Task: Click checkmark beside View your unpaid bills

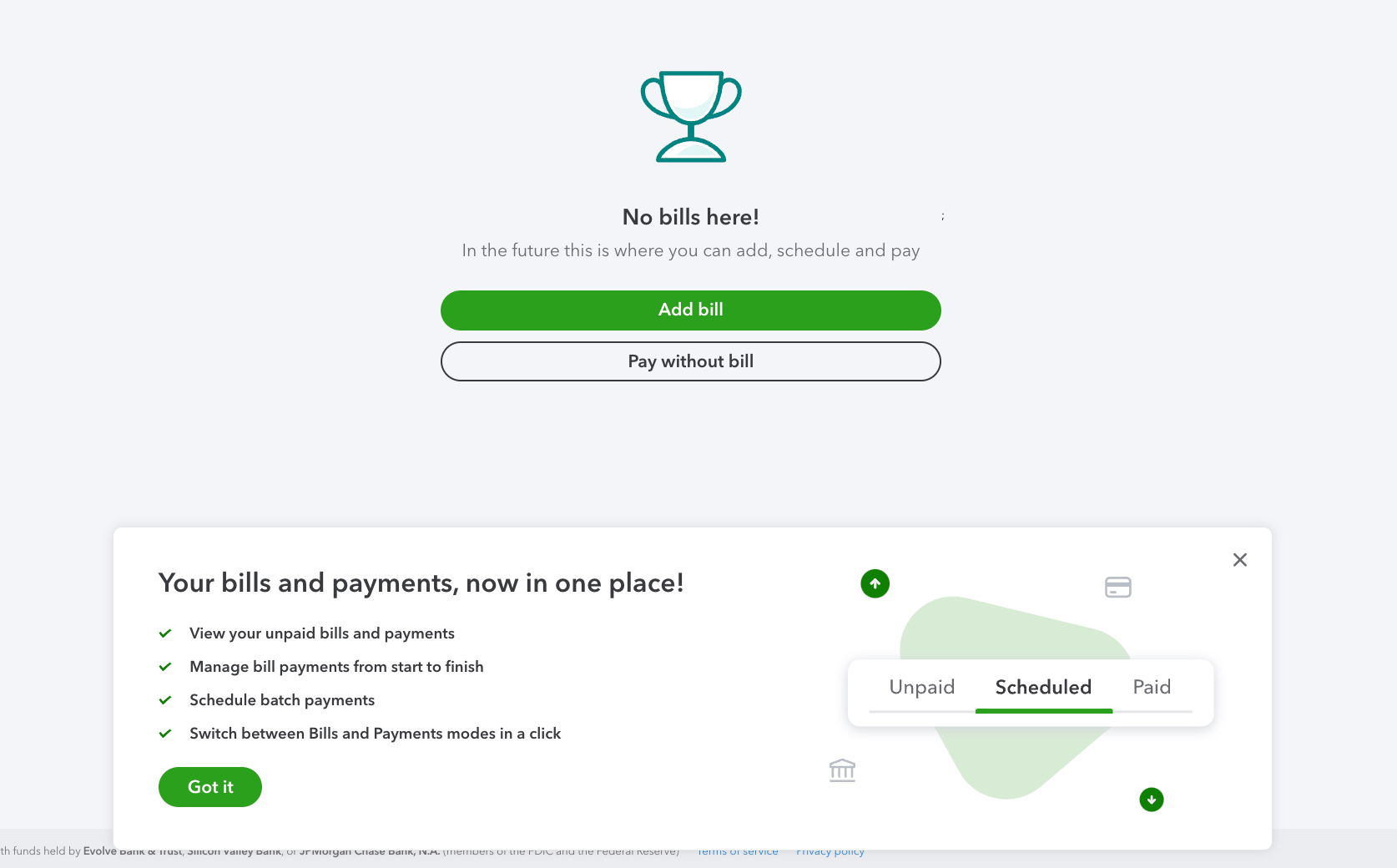Action: (165, 633)
